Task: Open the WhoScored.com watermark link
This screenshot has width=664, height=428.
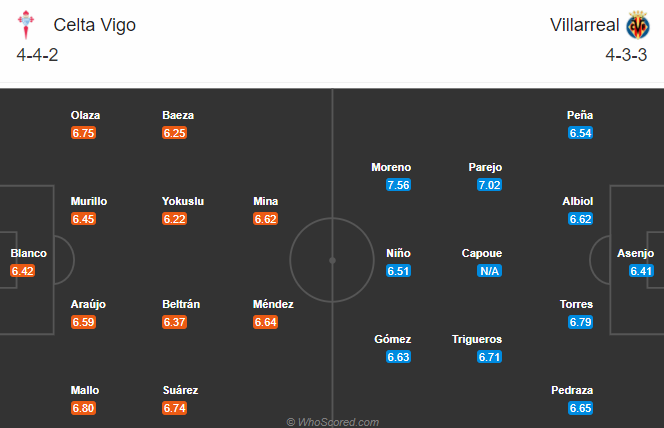Action: (332, 422)
